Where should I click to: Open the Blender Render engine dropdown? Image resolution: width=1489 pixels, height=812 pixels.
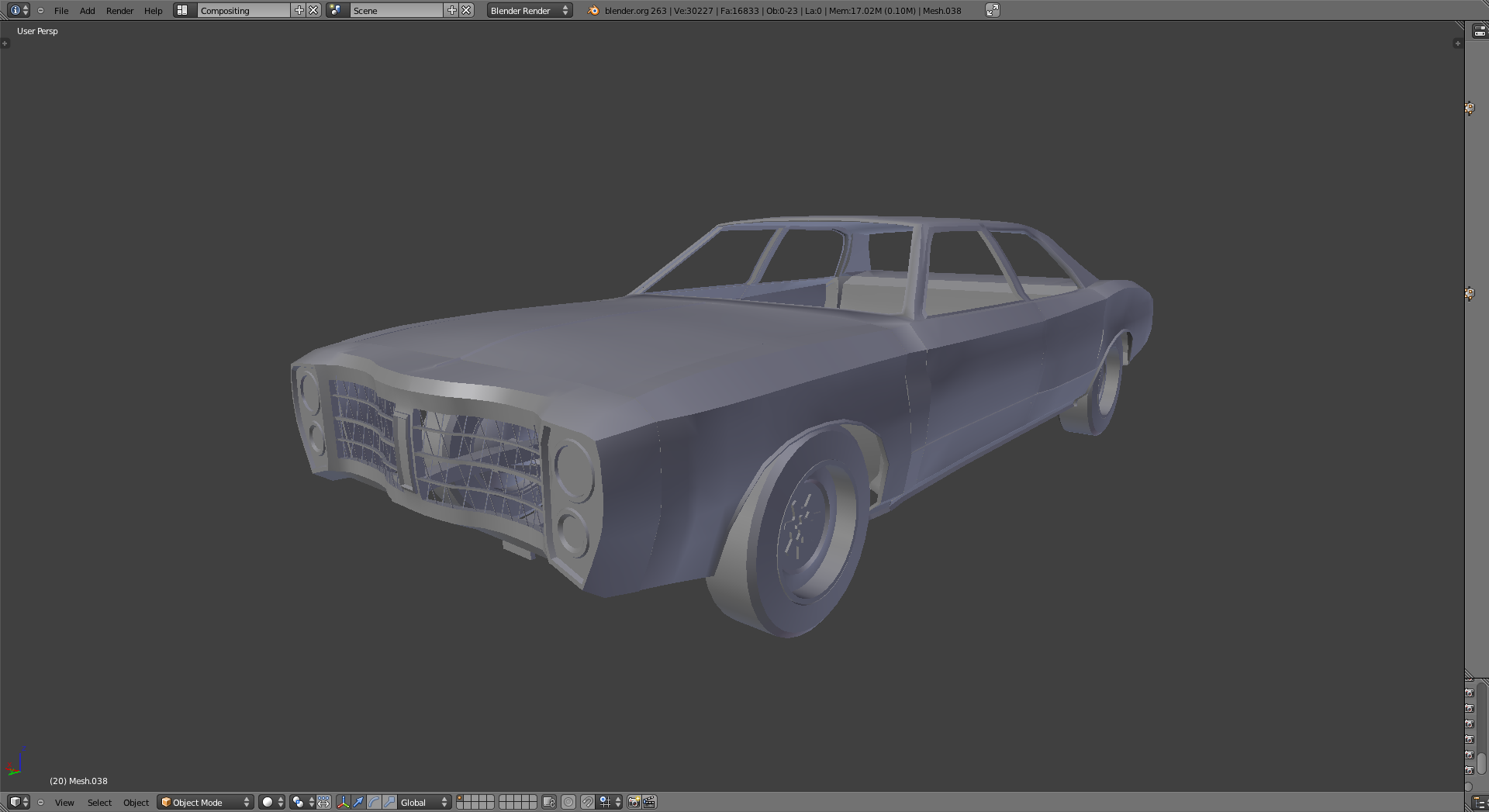pos(530,10)
